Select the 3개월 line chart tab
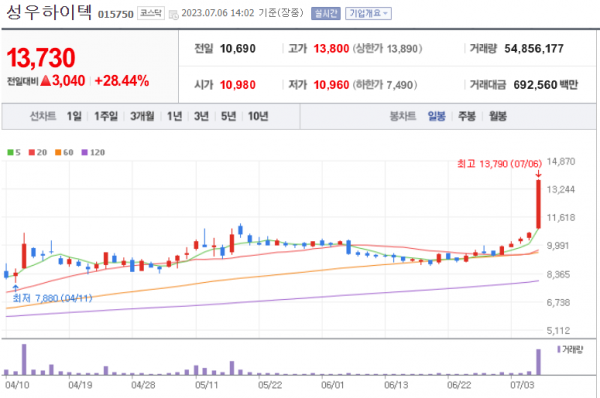 tap(142, 116)
